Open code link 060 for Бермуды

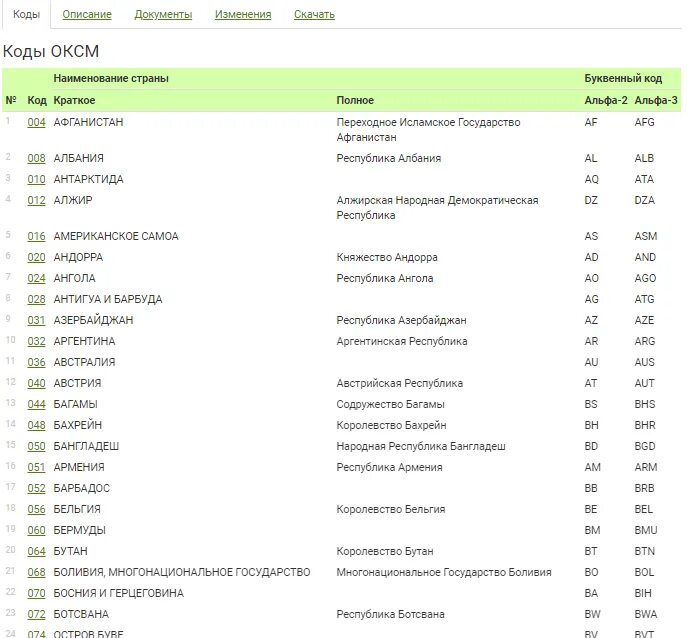[36, 531]
